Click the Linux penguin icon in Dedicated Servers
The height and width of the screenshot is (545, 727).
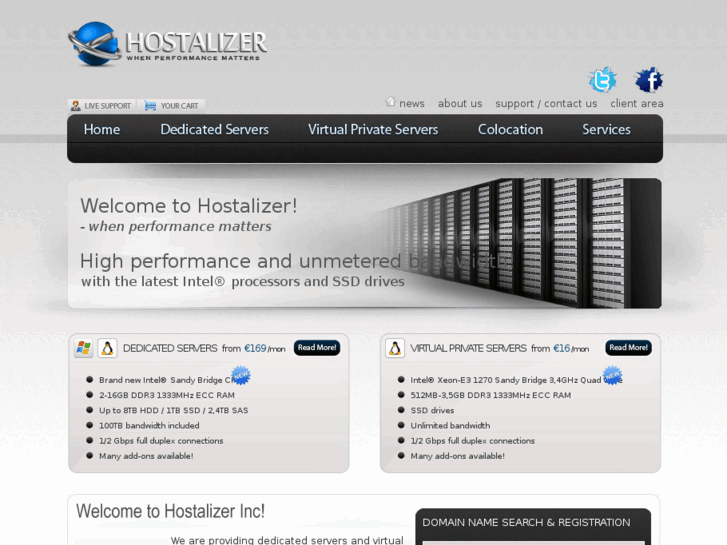pos(107,348)
